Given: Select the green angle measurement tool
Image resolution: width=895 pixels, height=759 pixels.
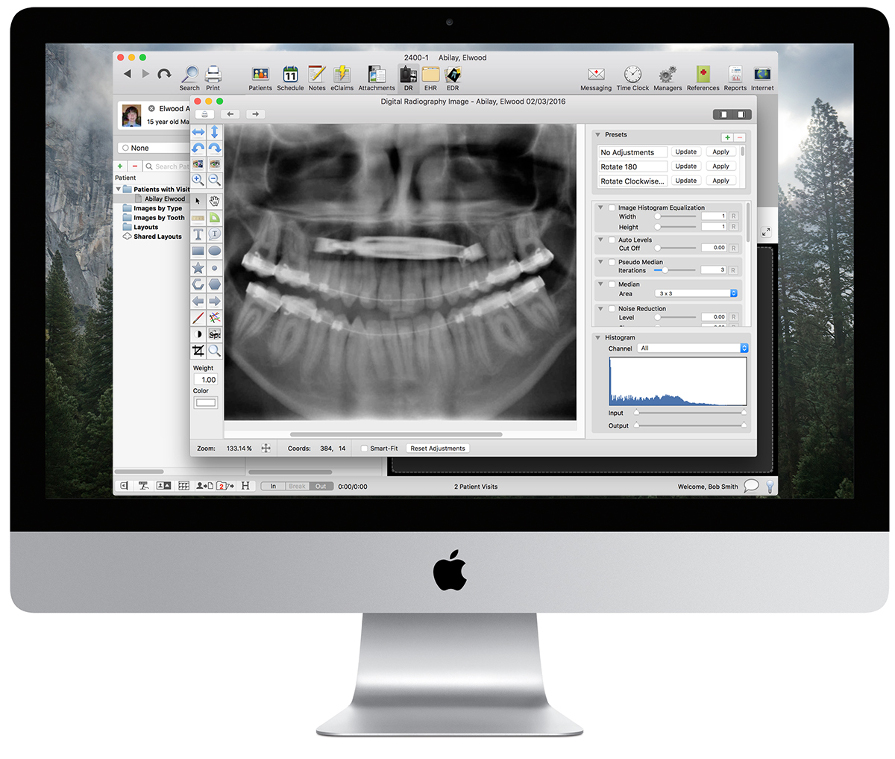Looking at the screenshot, I should (215, 218).
